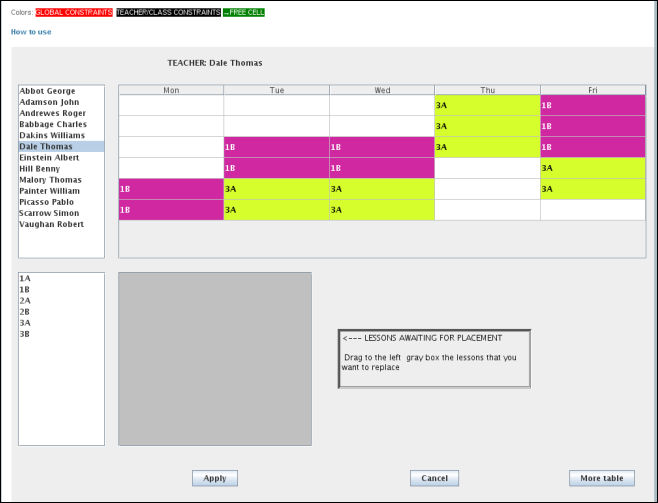Select class 1A in class list
The height and width of the screenshot is (503, 658).
click(61, 279)
